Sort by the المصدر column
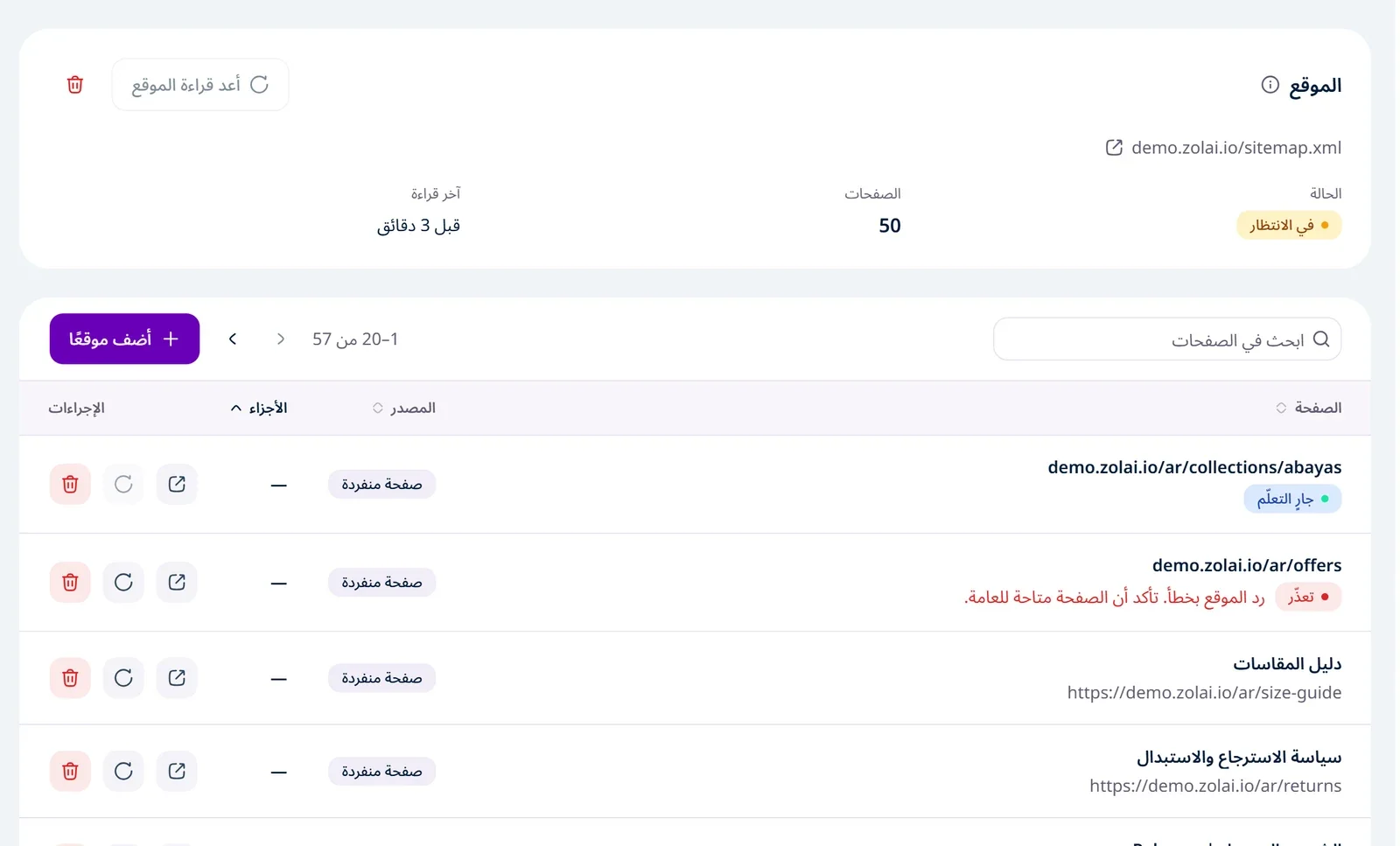The height and width of the screenshot is (846, 1400). [403, 408]
